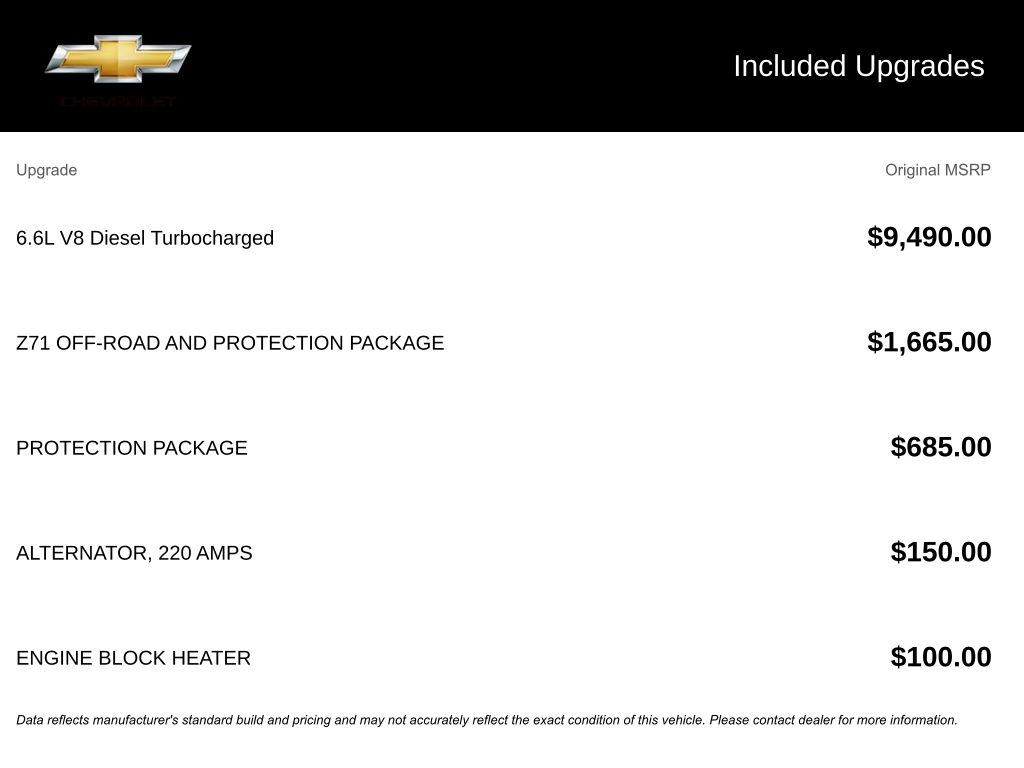Click the 'Original MSRP' column header

click(937, 170)
